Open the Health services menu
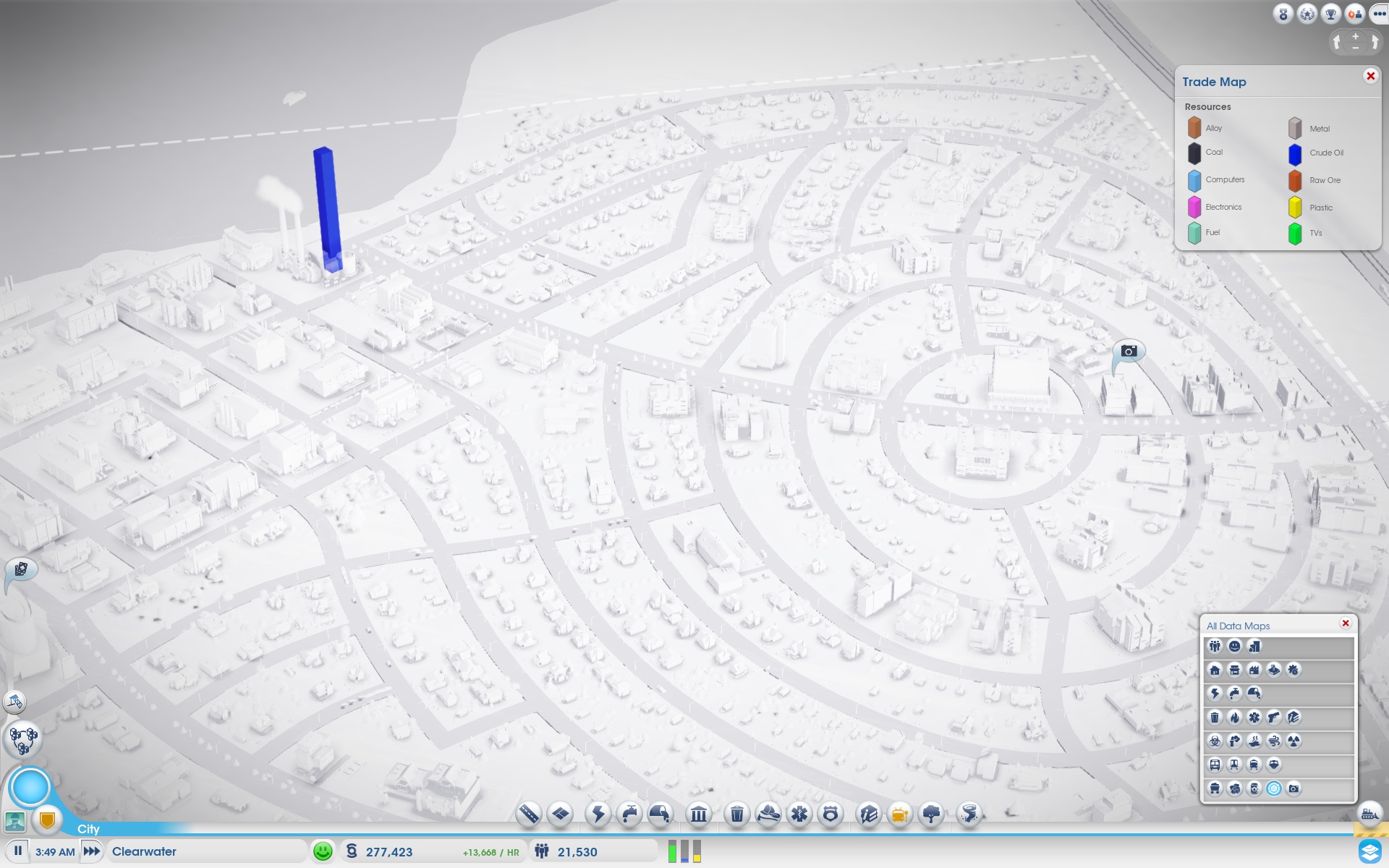Screen dimensions: 1389x868 pos(799,814)
